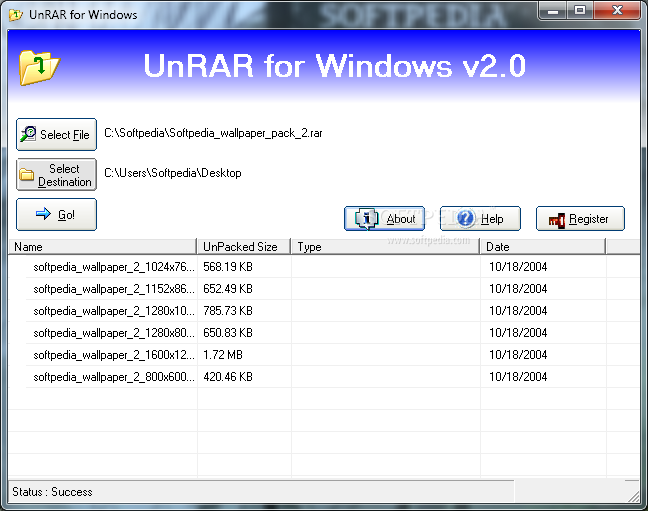Click the Register button
Viewport: 648px width, 511px height.
[580, 218]
